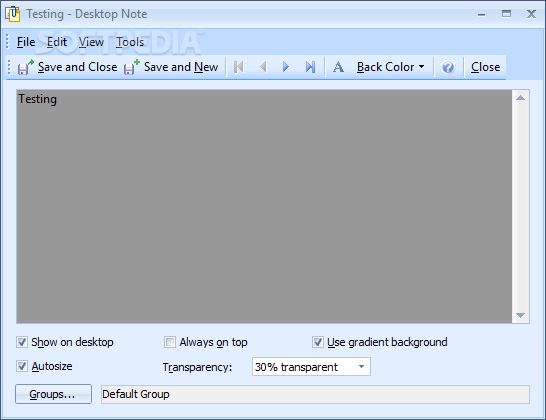Go to the first note arrow icon
Screen dimensions: 546x420
(239, 67)
